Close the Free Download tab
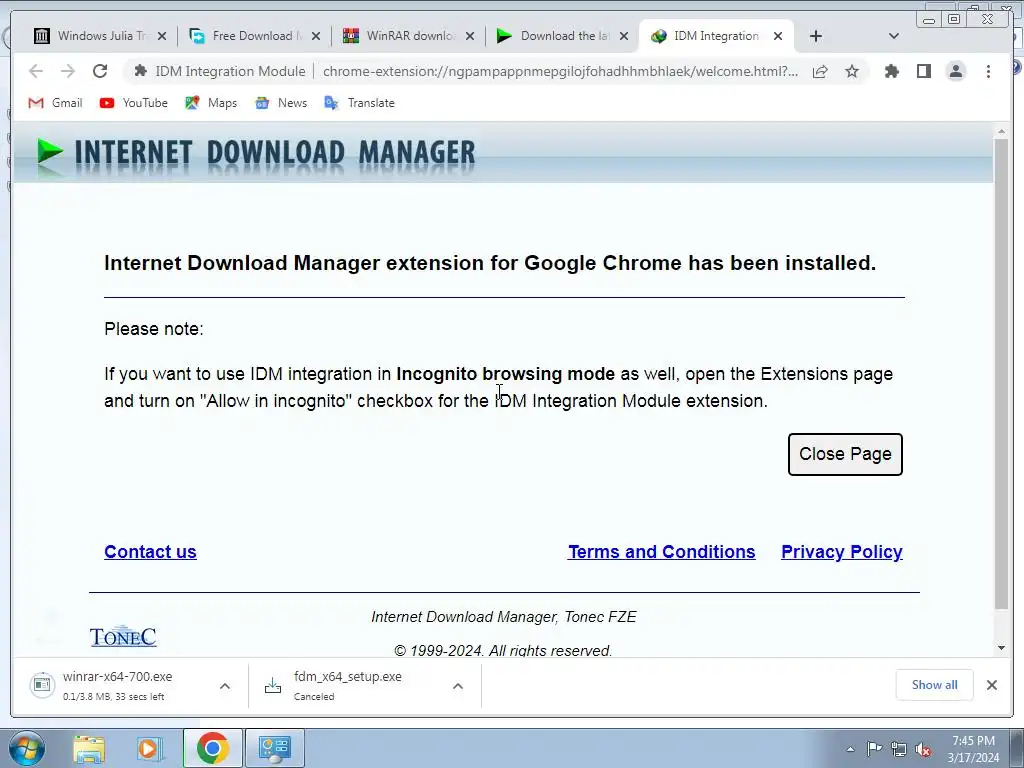 pyautogui.click(x=316, y=36)
